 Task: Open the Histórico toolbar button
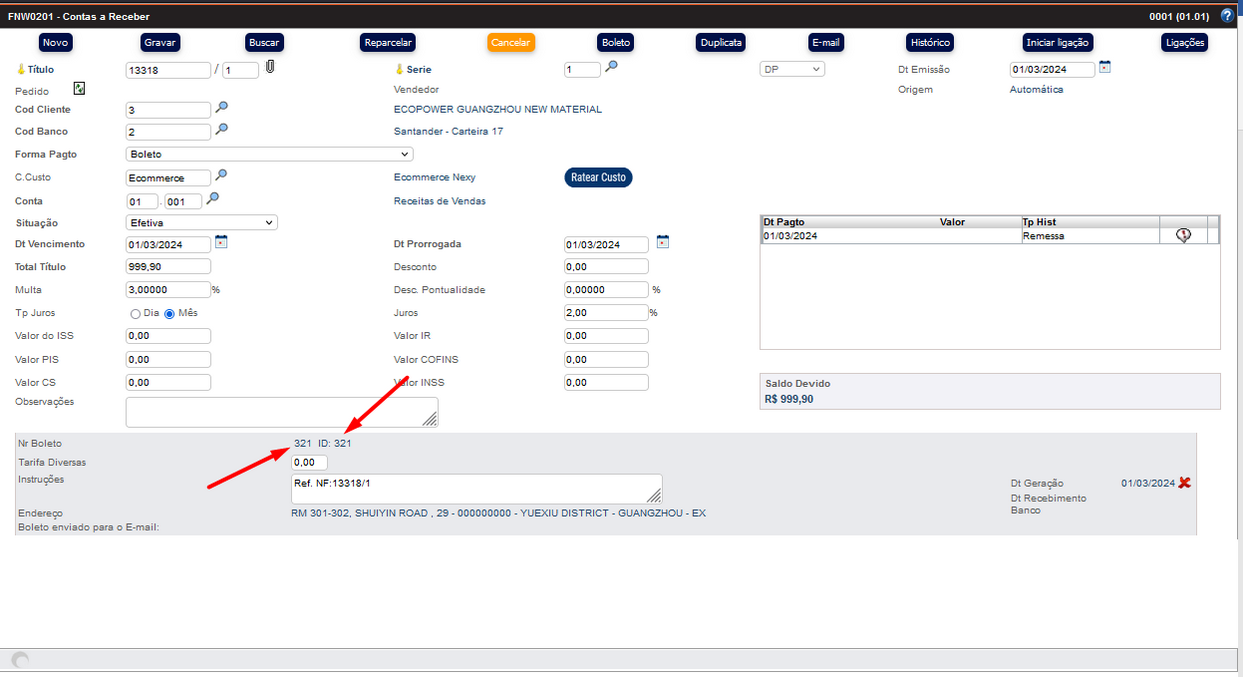coord(929,43)
